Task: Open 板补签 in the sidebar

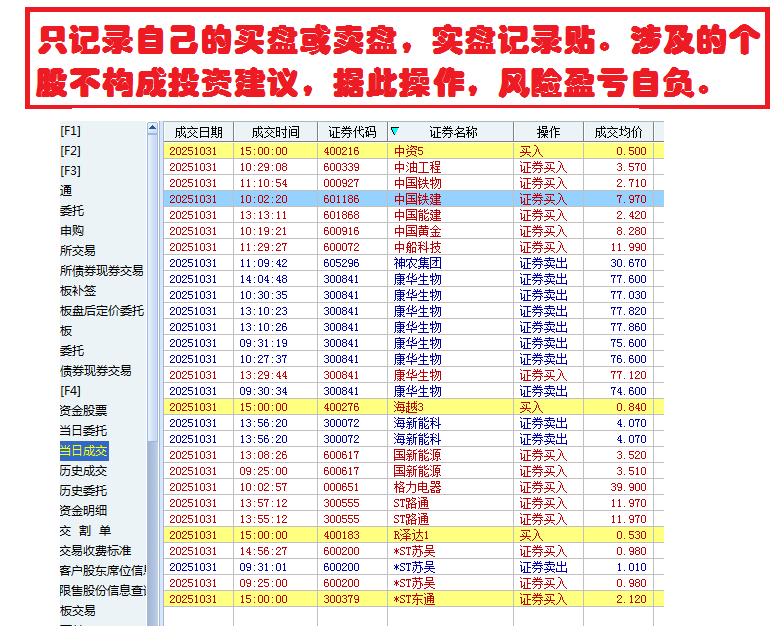Action: [78, 291]
